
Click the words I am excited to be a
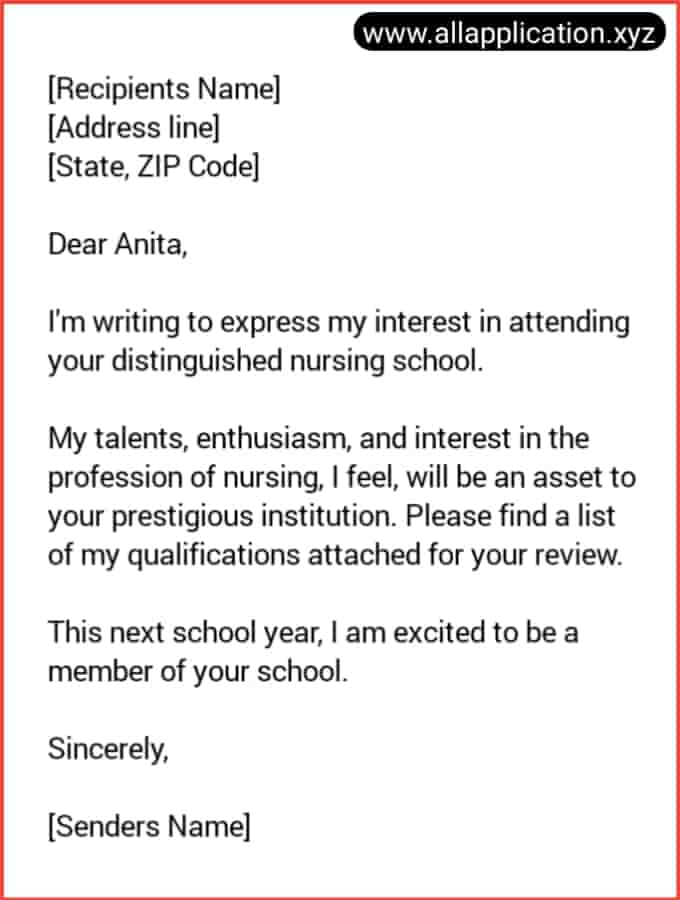click(454, 633)
